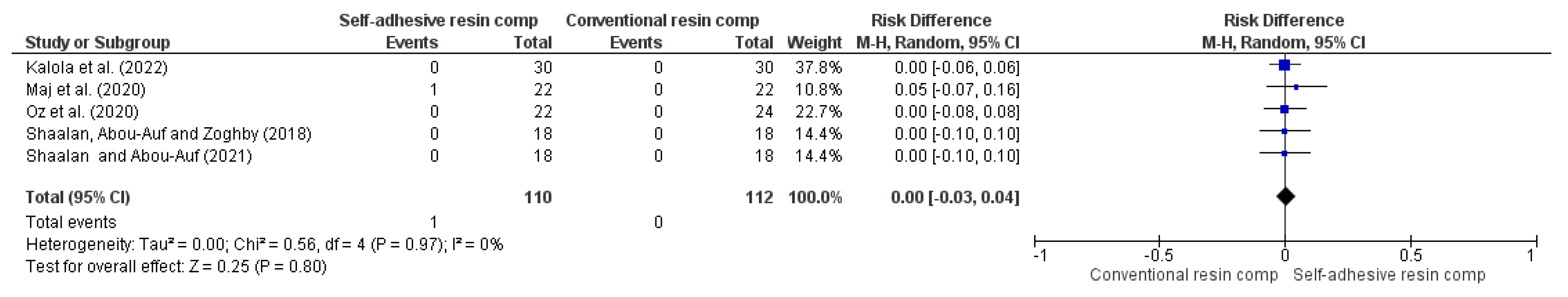
Task: Click the Study or Subgroup column header
Action: tap(97, 43)
